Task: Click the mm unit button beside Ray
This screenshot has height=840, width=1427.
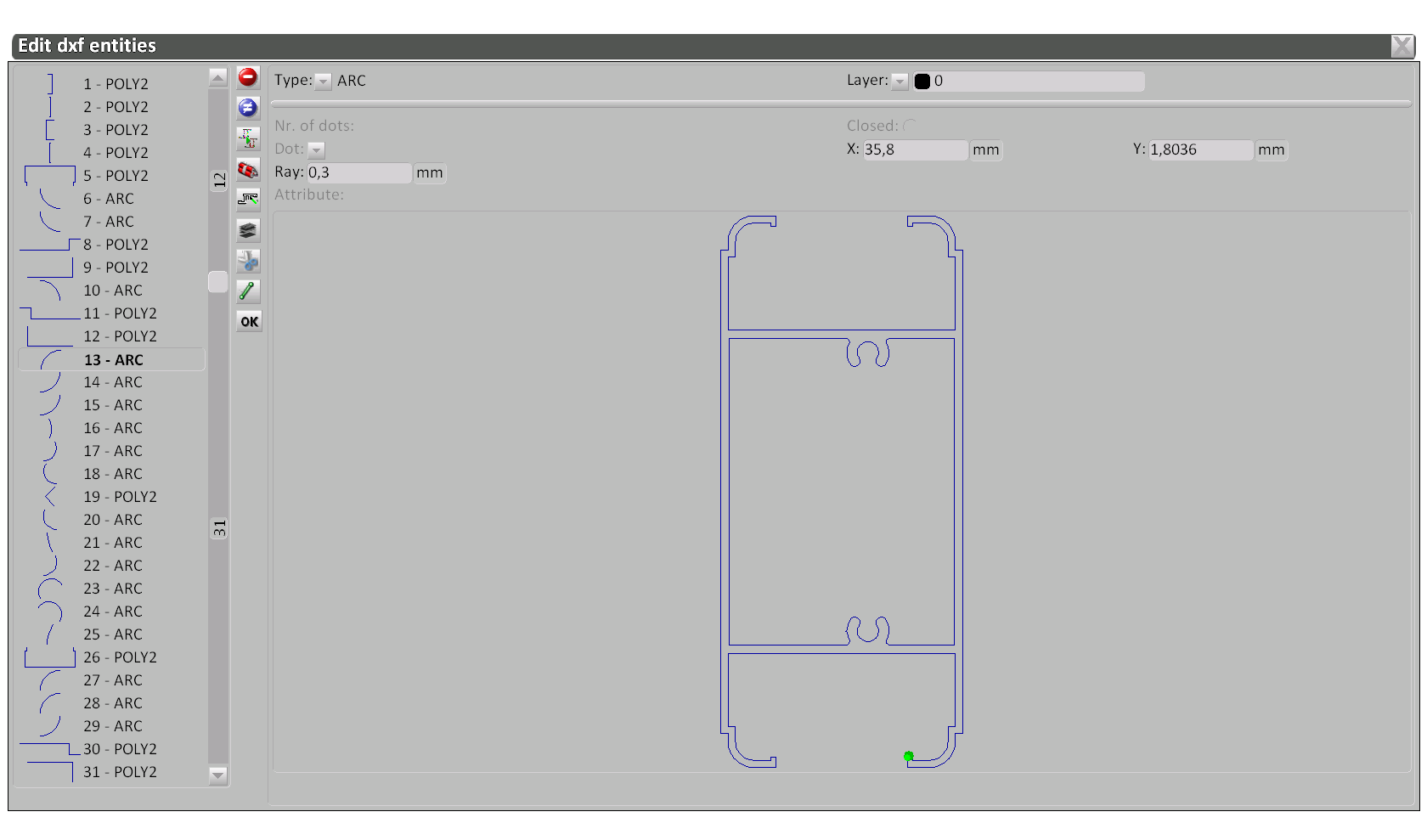Action: pyautogui.click(x=429, y=173)
